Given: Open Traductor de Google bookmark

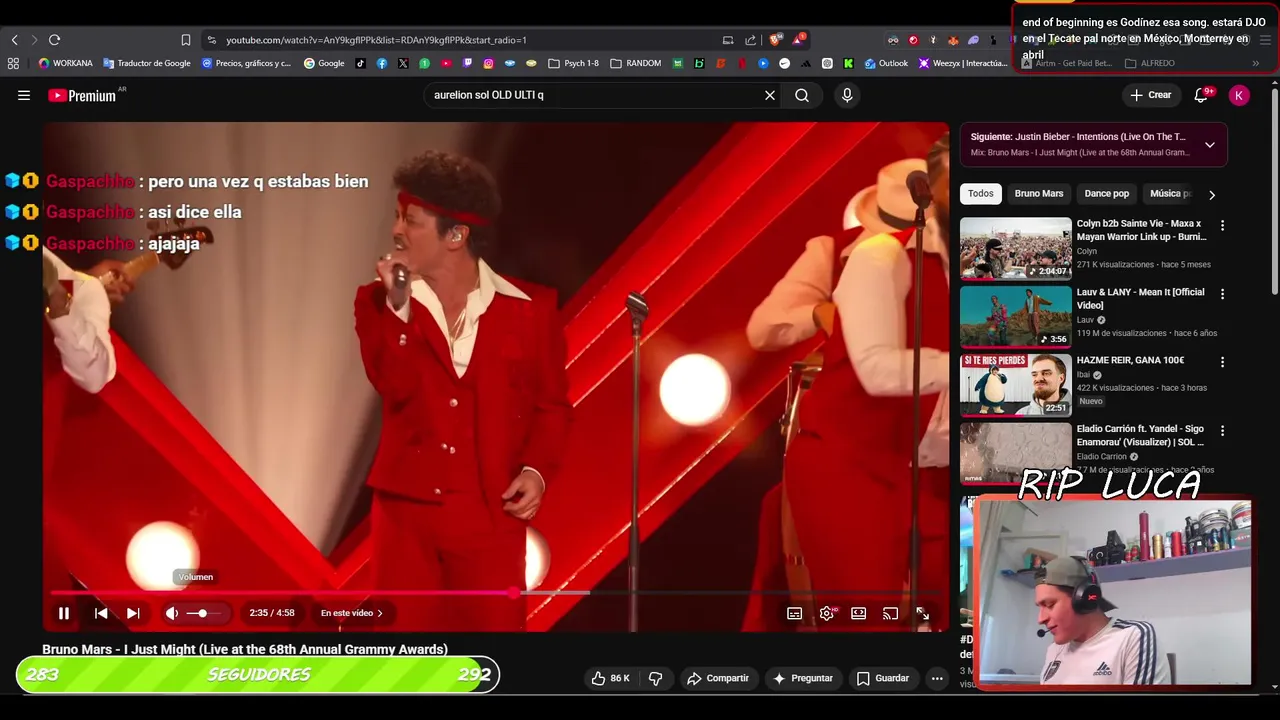Looking at the screenshot, I should (147, 63).
